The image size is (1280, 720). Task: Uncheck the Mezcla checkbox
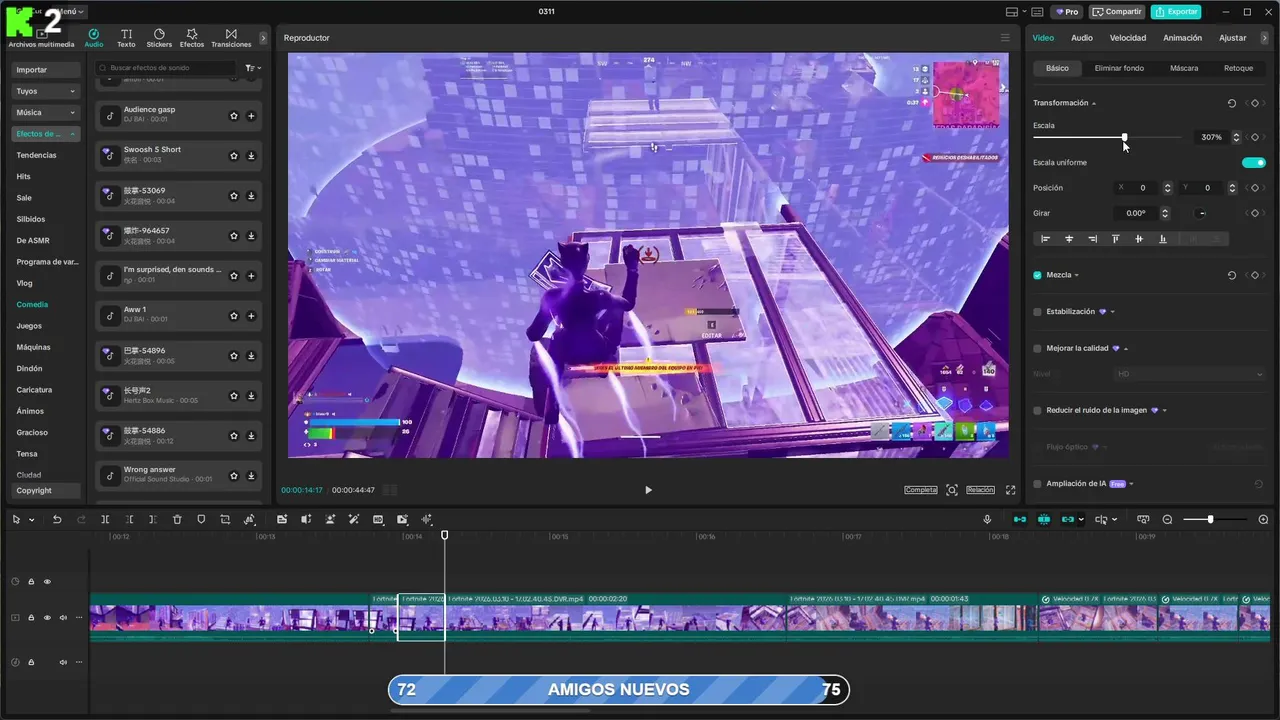tap(1038, 275)
